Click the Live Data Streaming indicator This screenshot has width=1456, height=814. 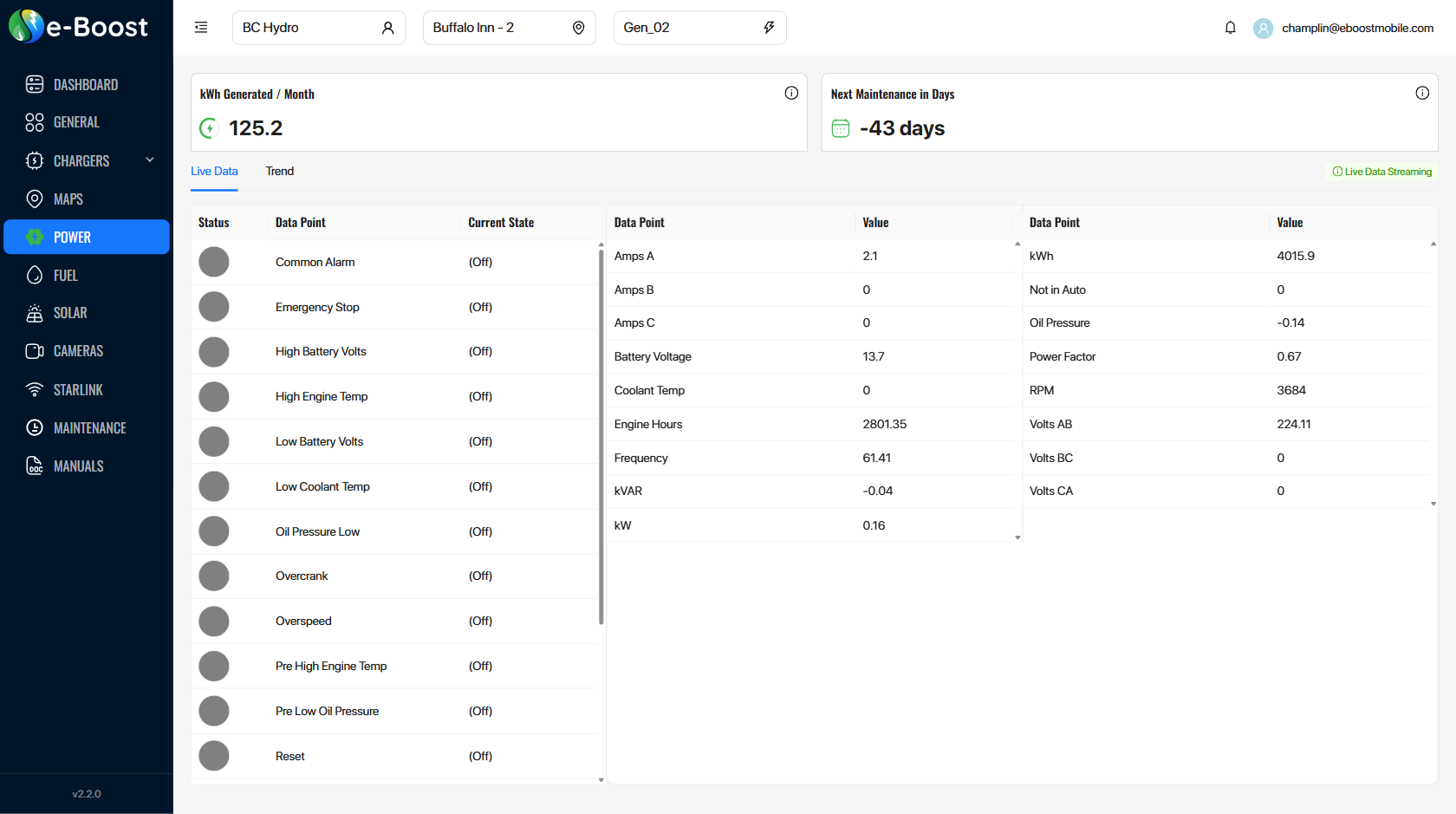click(1382, 171)
